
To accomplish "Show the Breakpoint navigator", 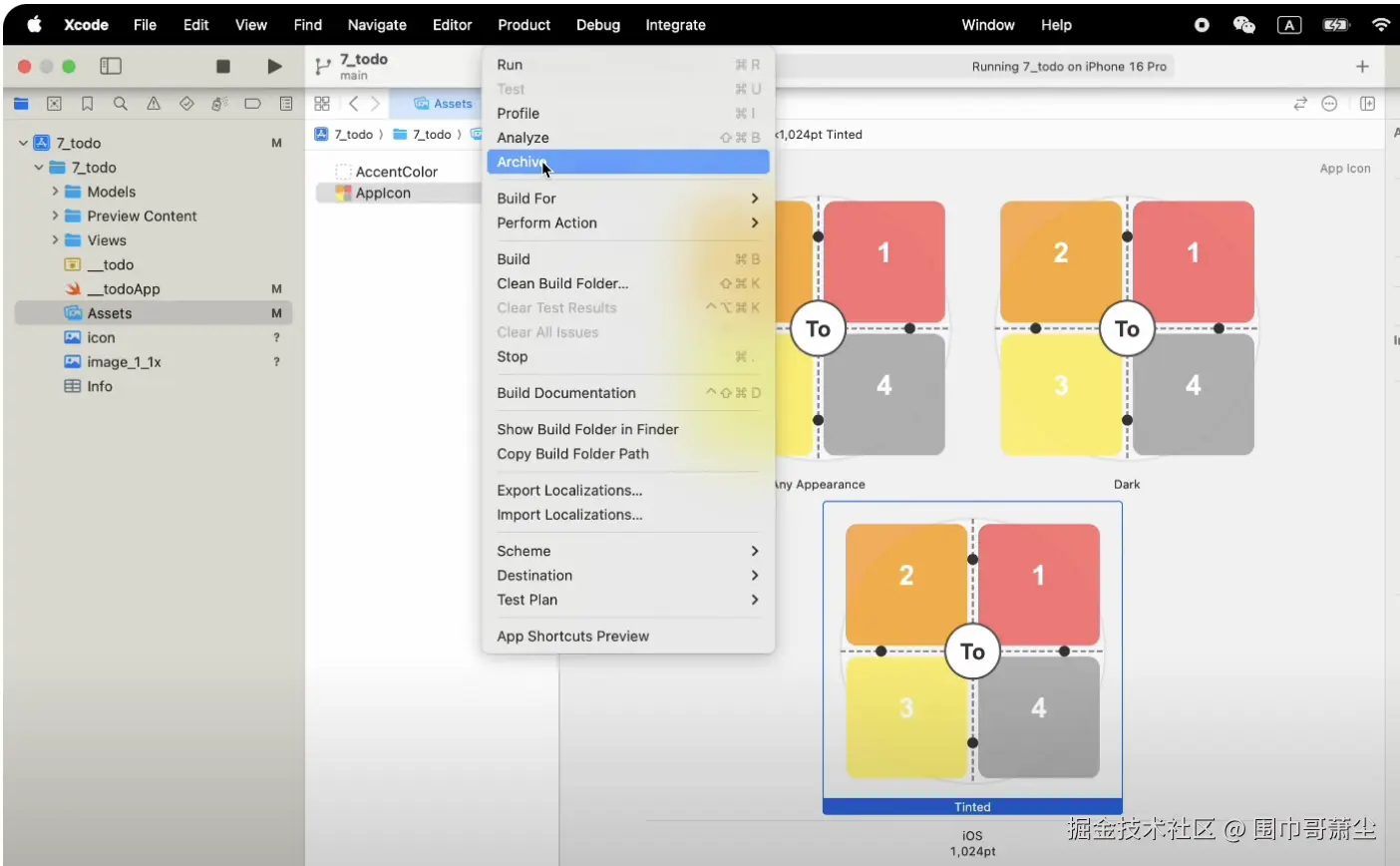I will point(253,104).
